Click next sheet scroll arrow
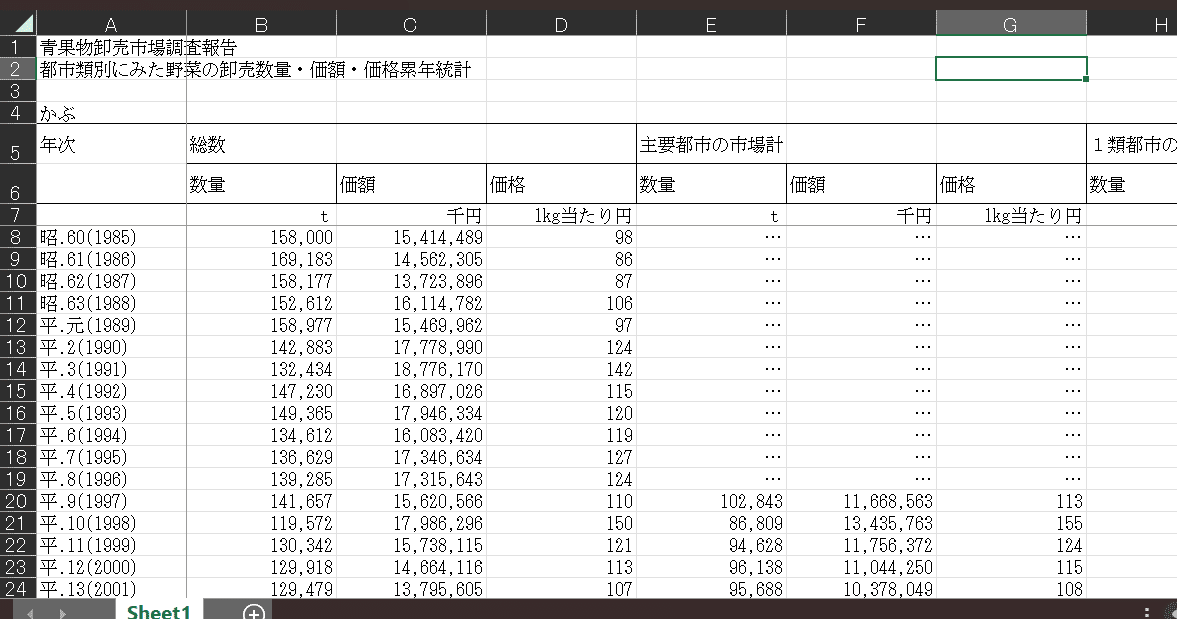 coord(63,613)
